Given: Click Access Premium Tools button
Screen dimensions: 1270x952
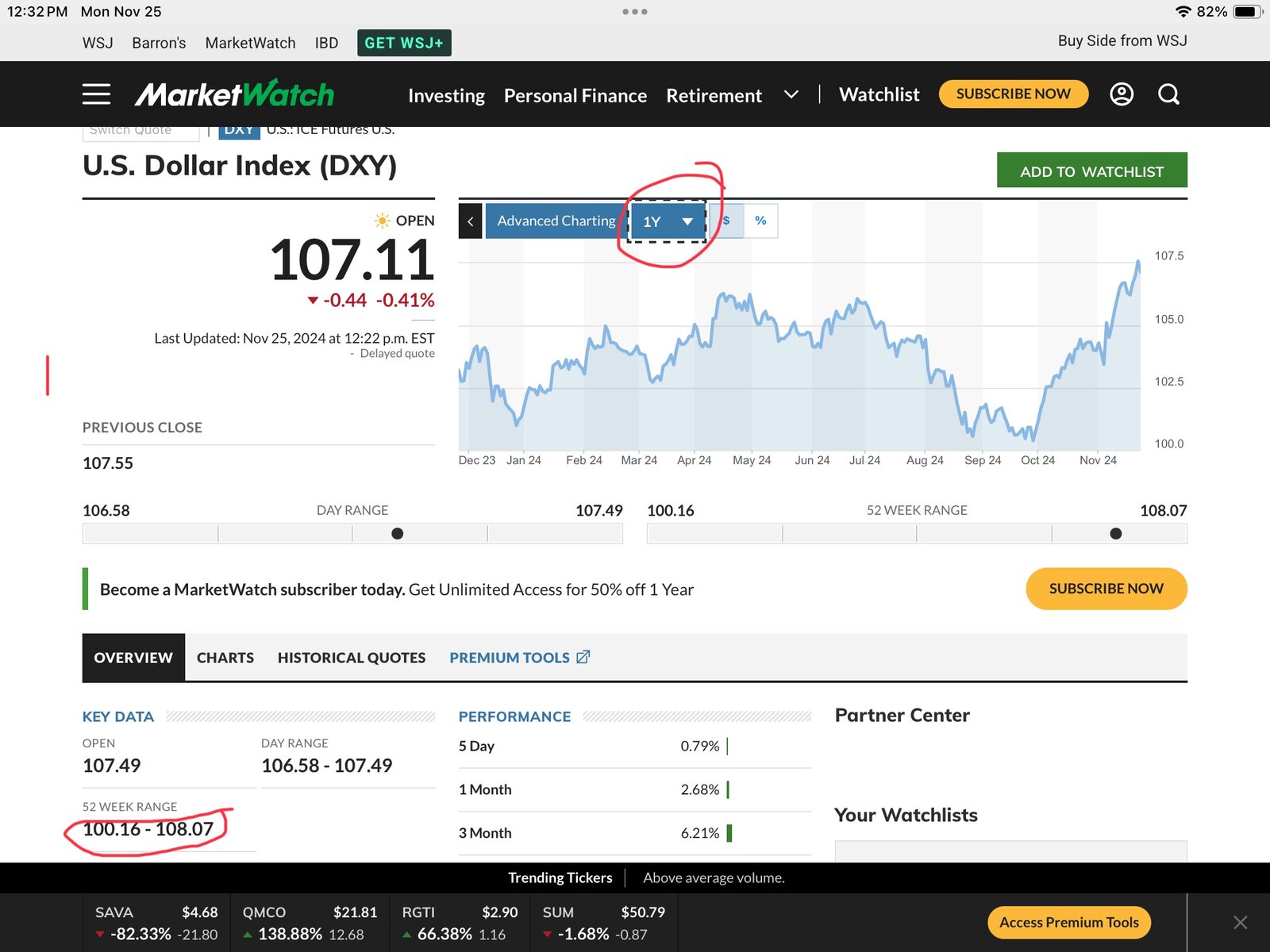Looking at the screenshot, I should (x=1068, y=922).
